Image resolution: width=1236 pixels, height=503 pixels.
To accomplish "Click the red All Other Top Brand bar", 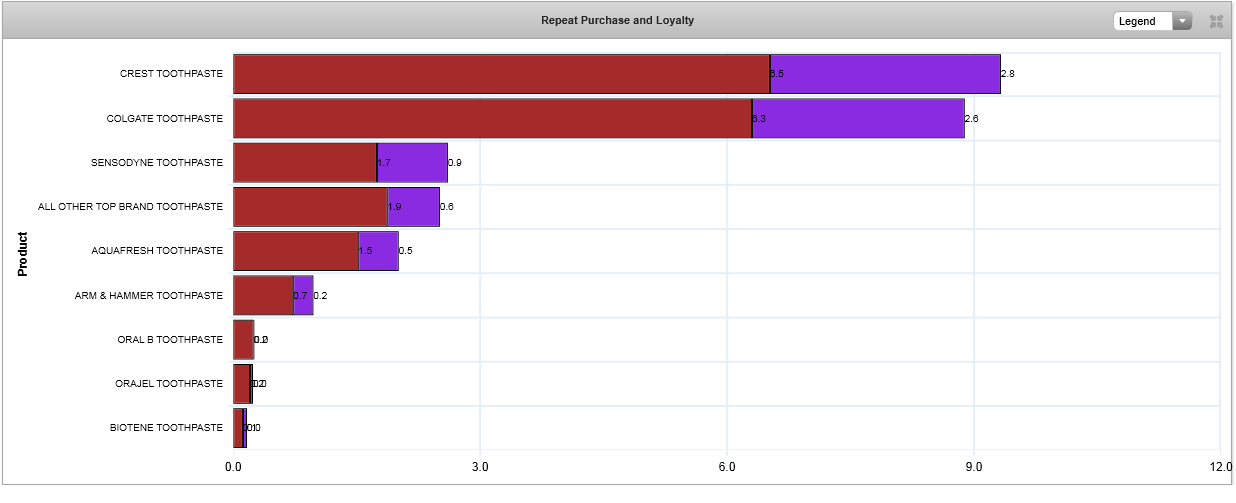I will (x=310, y=207).
